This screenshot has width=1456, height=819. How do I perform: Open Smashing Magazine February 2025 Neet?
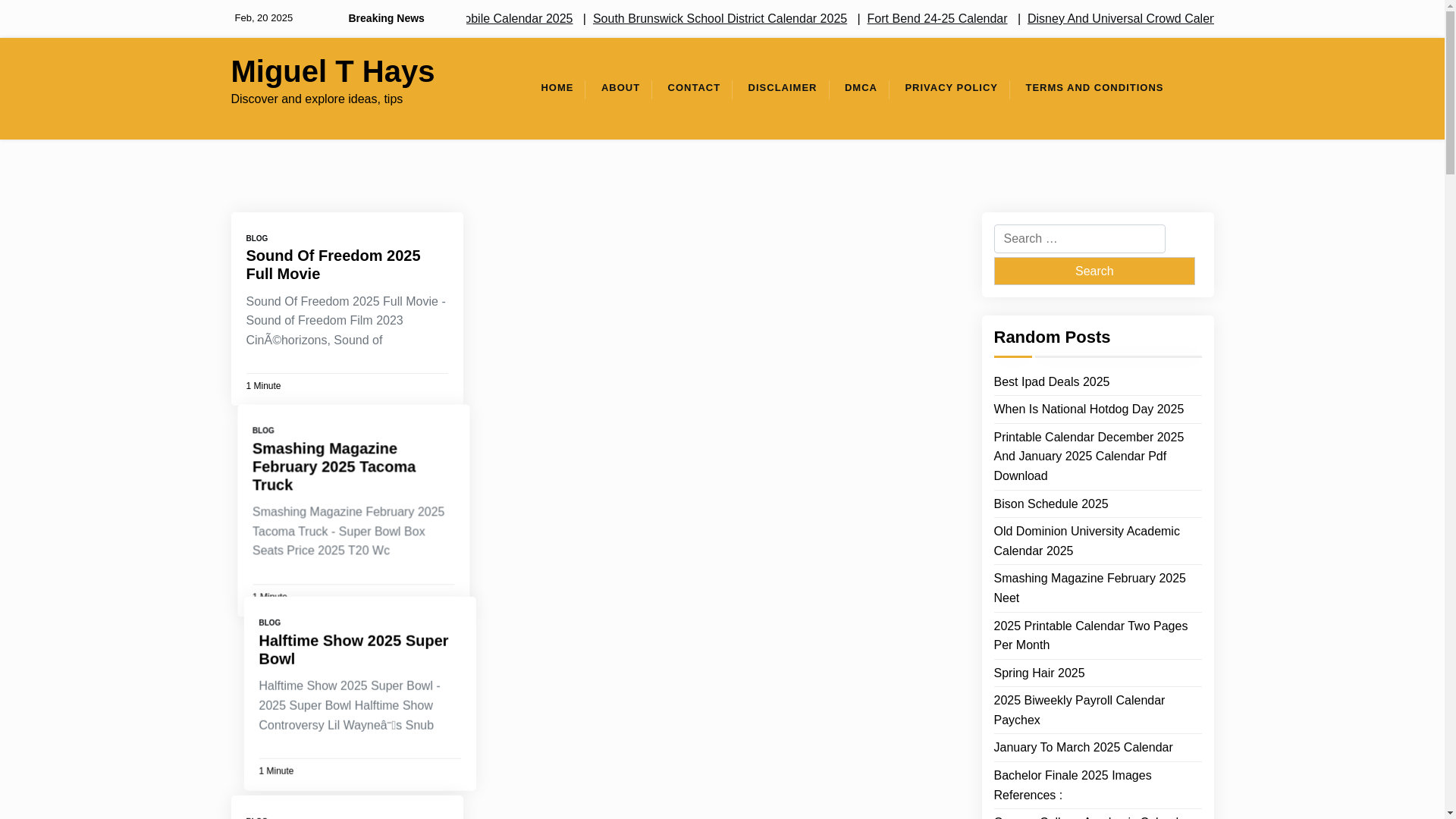point(1089,588)
